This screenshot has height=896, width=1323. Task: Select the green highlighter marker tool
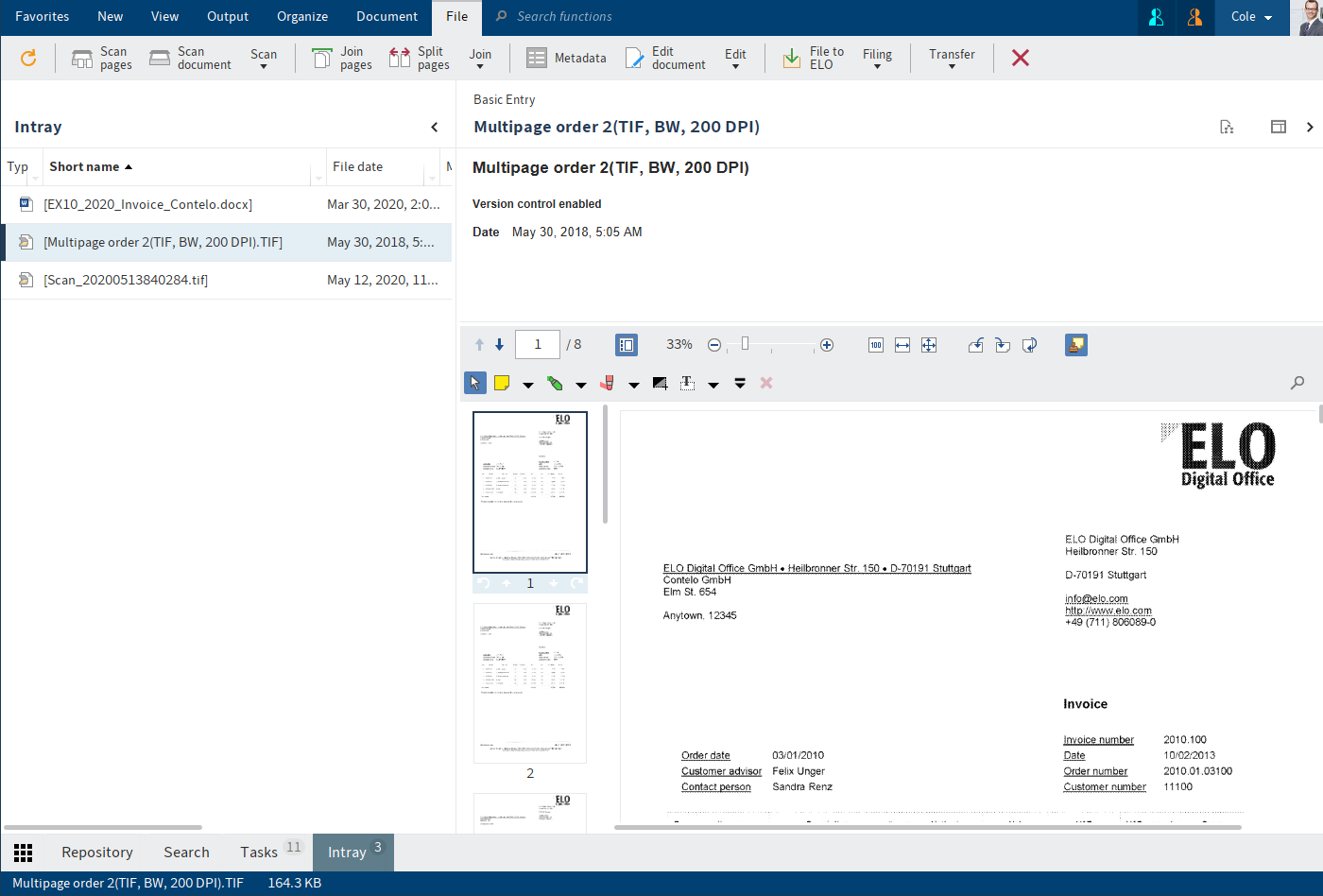coord(555,383)
